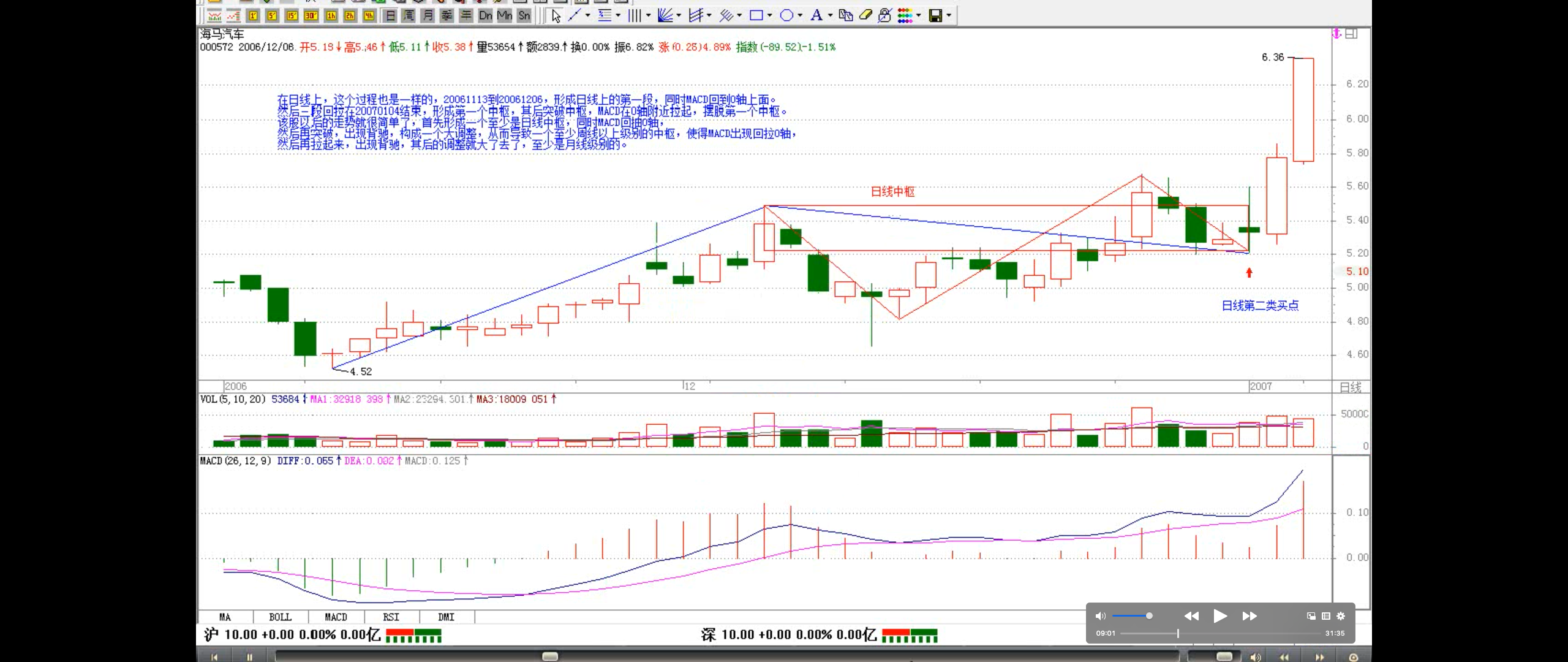Select the horizontal lines annotation tool
The height and width of the screenshot is (662, 1568).
tap(605, 16)
